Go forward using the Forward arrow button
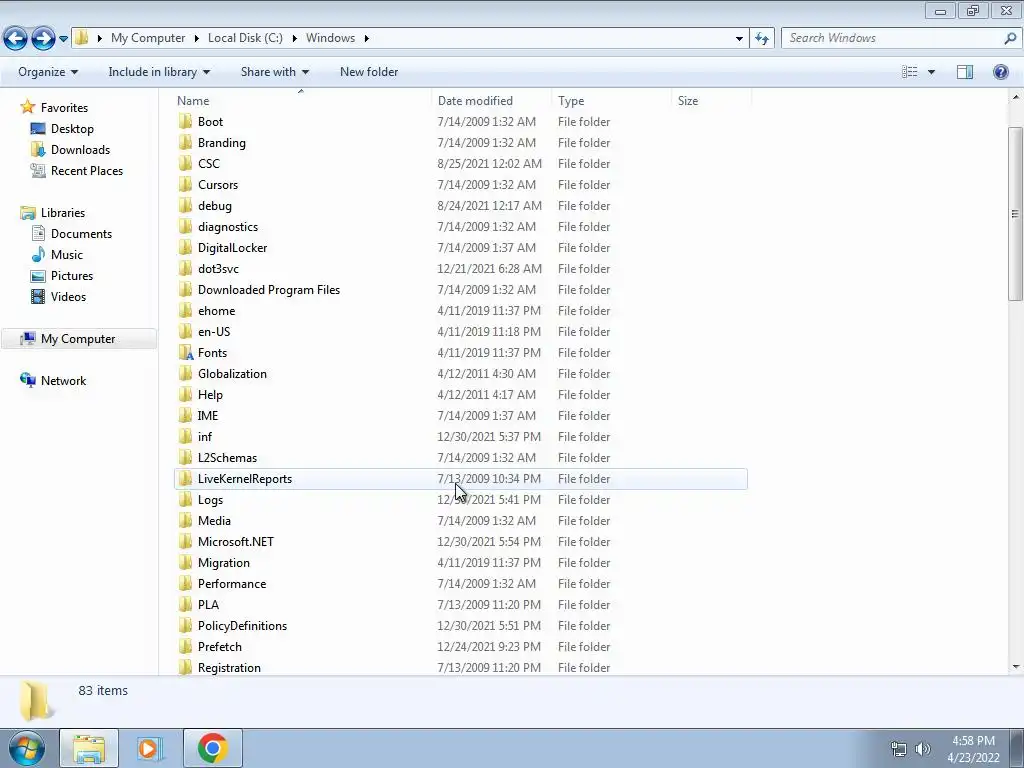1024x768 pixels. (x=43, y=39)
